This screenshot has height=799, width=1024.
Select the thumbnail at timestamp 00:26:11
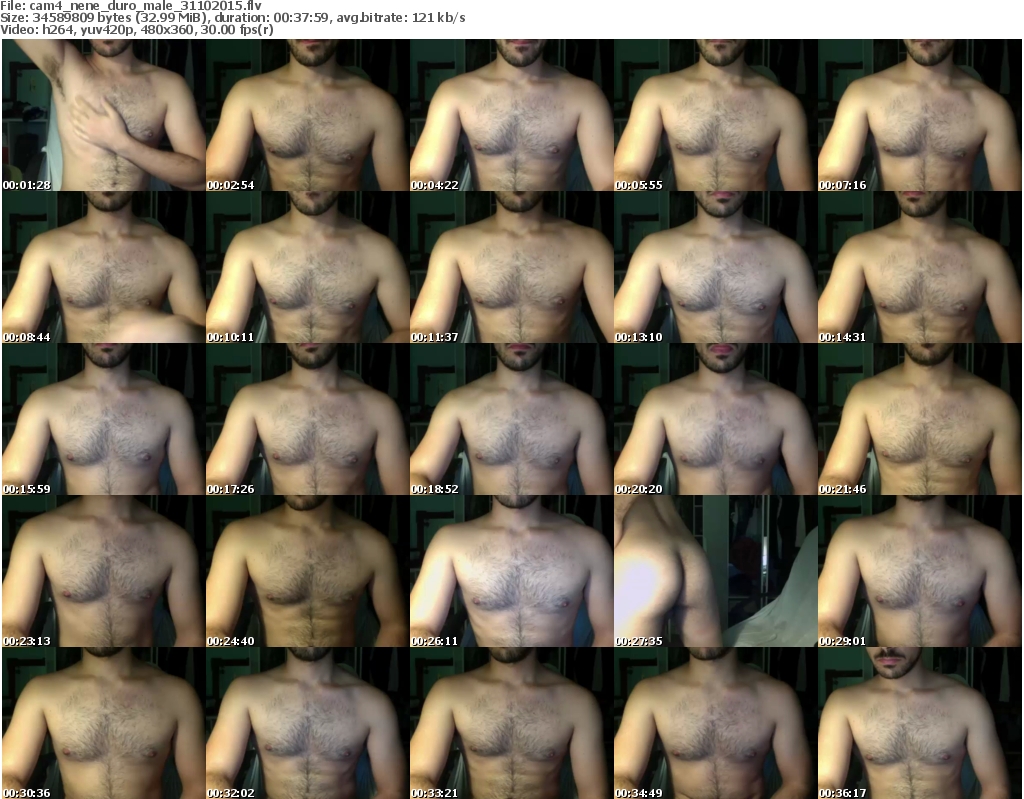click(x=511, y=571)
